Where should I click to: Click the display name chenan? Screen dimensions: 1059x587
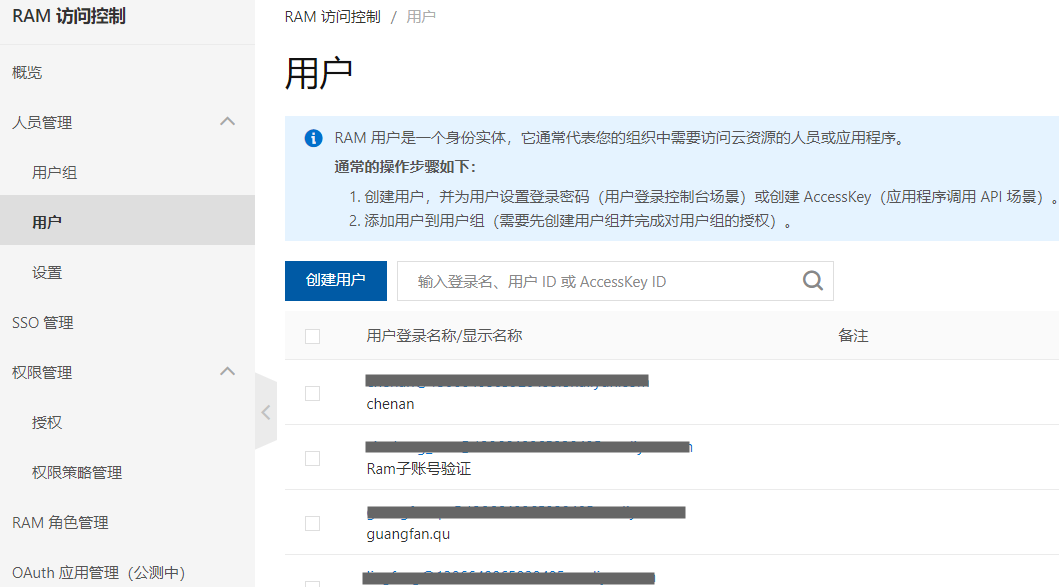click(x=390, y=404)
